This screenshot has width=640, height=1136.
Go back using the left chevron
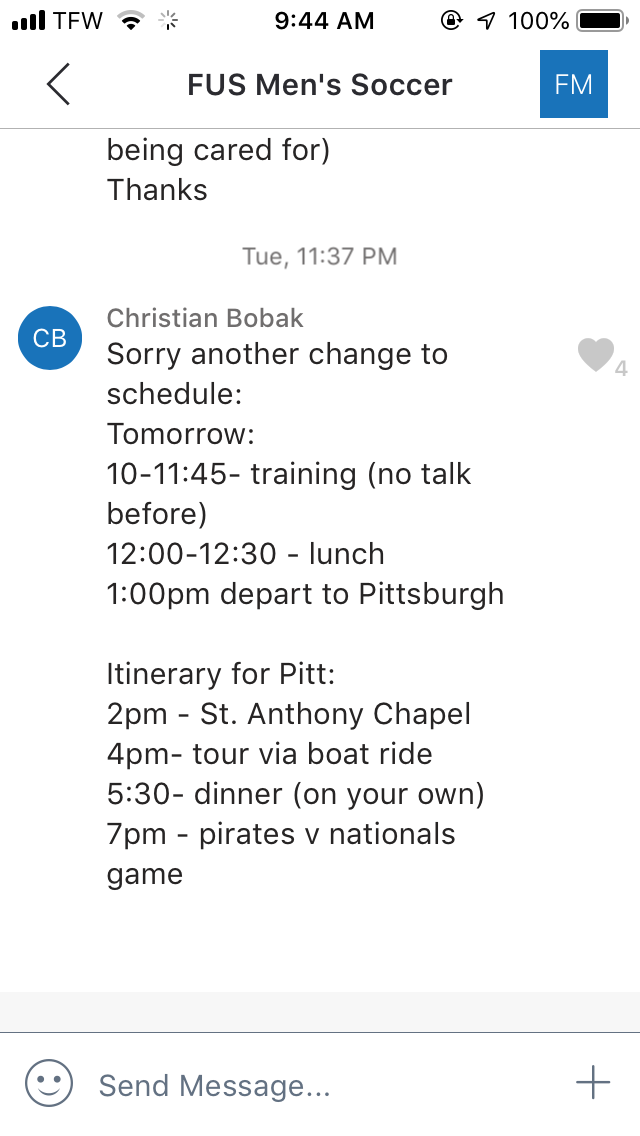coord(58,84)
